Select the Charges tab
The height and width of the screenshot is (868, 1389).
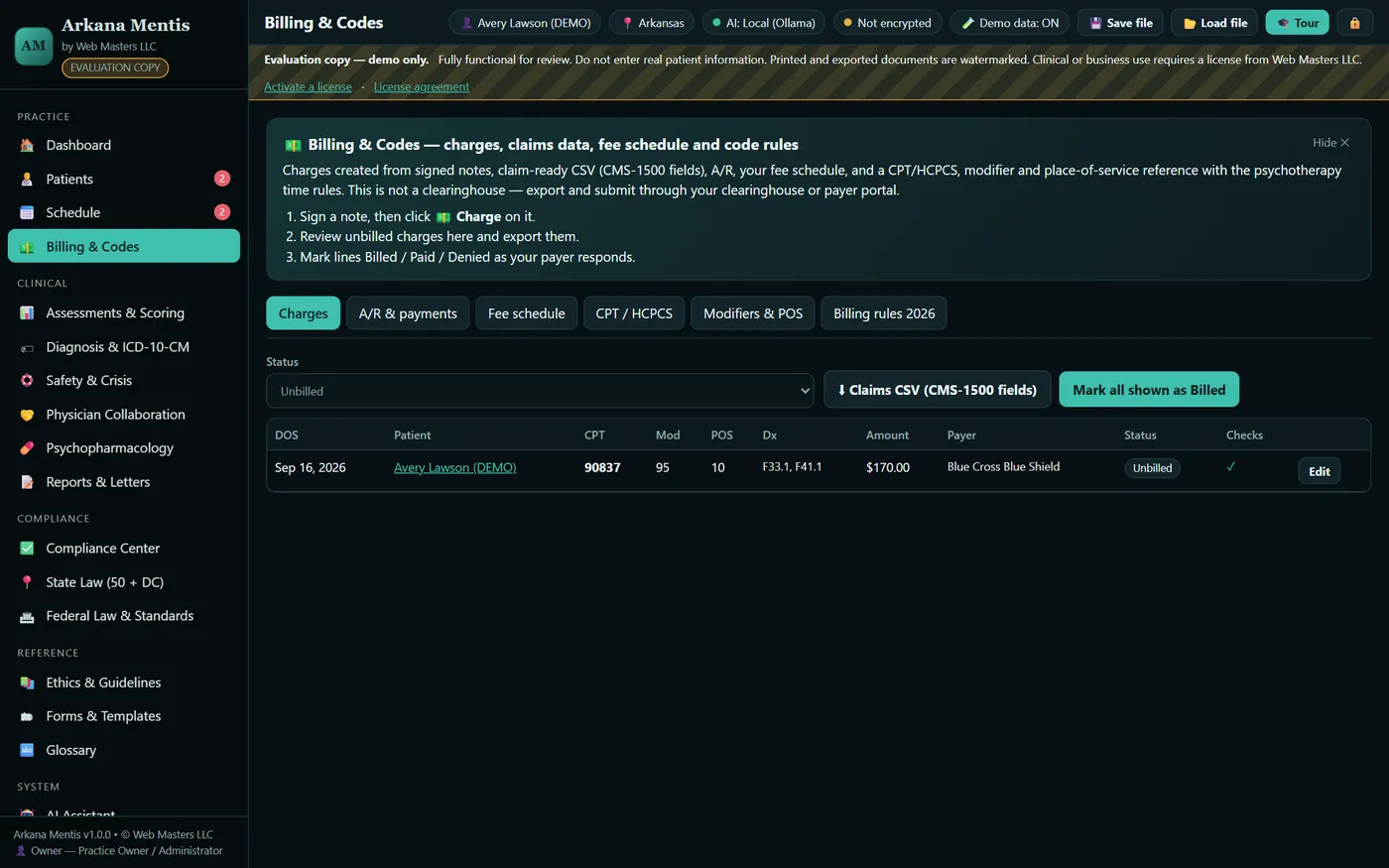(303, 313)
